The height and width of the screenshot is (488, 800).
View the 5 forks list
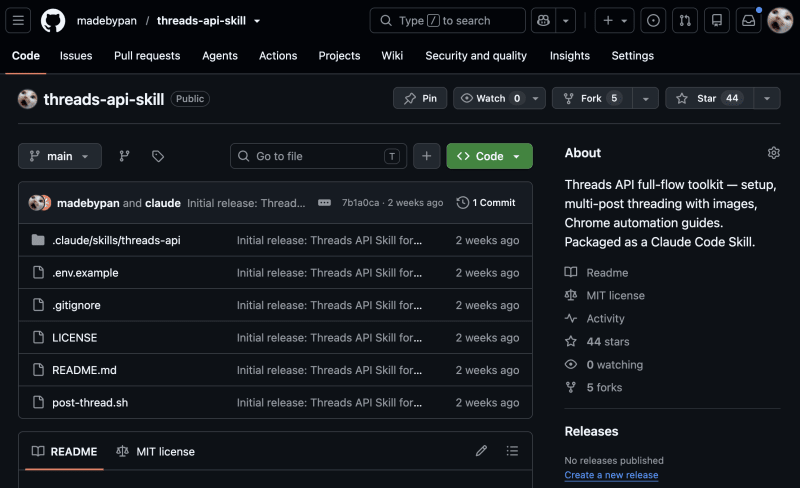pos(604,387)
